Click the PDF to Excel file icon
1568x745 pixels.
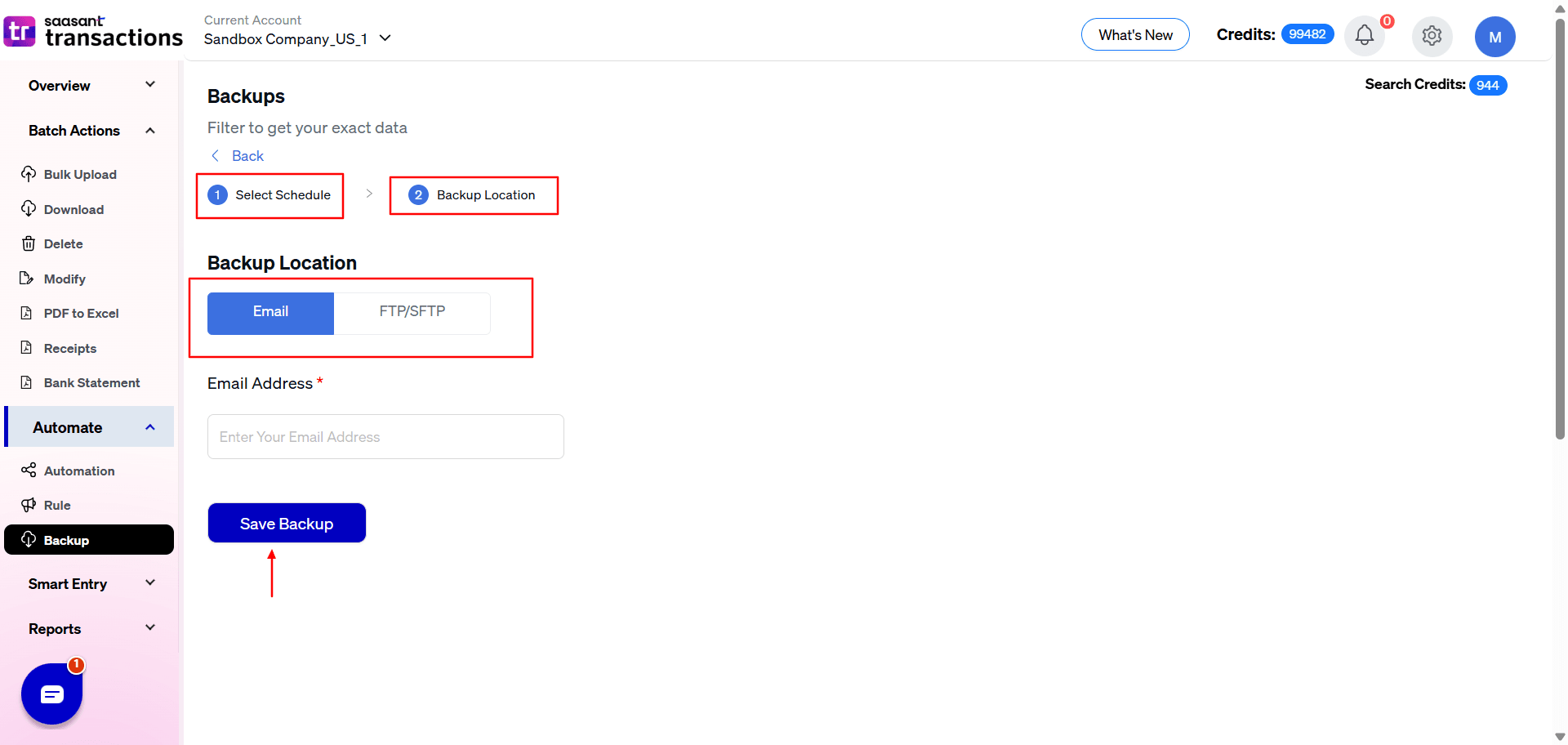click(27, 313)
